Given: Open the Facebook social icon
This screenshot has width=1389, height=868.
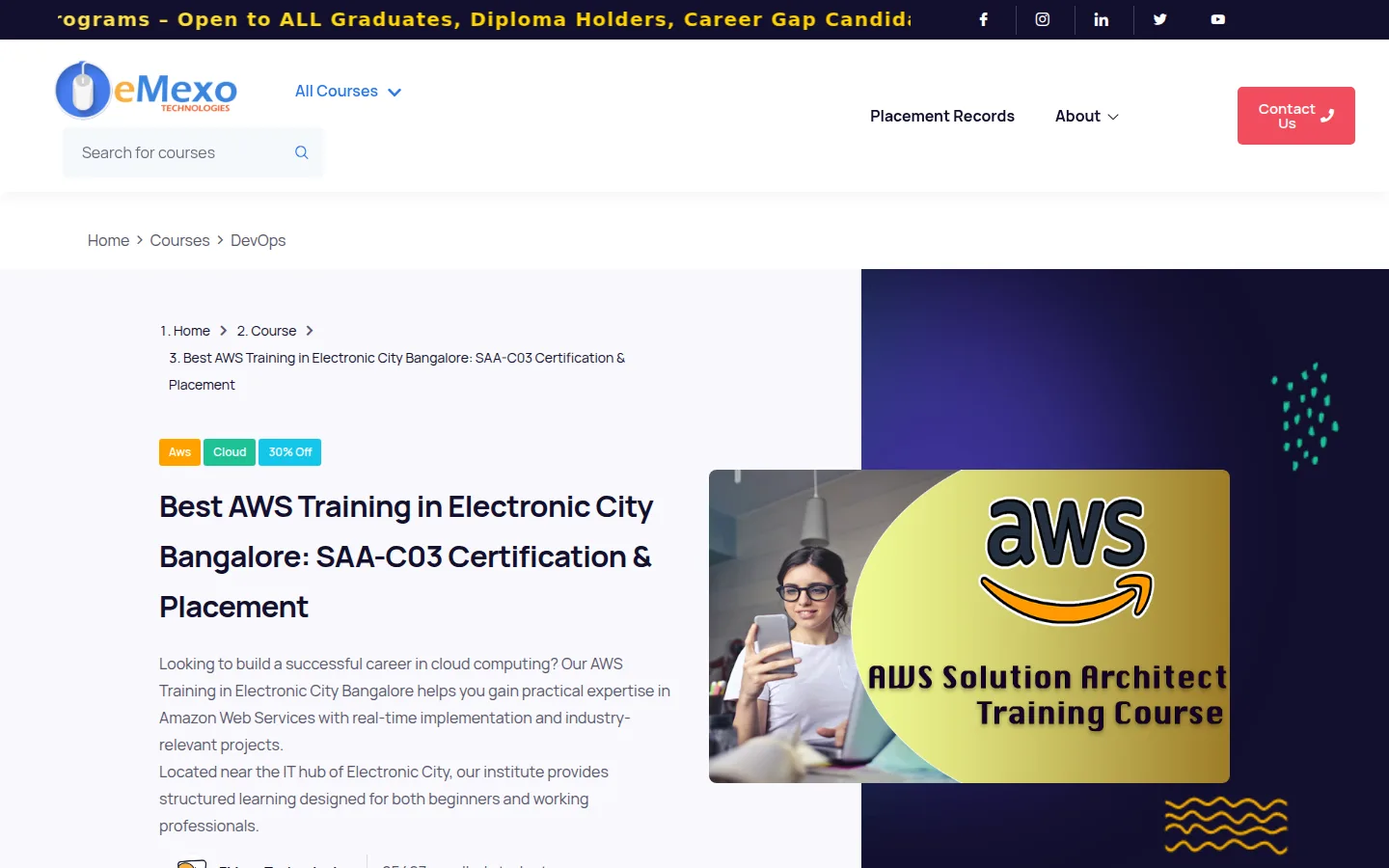Looking at the screenshot, I should [984, 19].
